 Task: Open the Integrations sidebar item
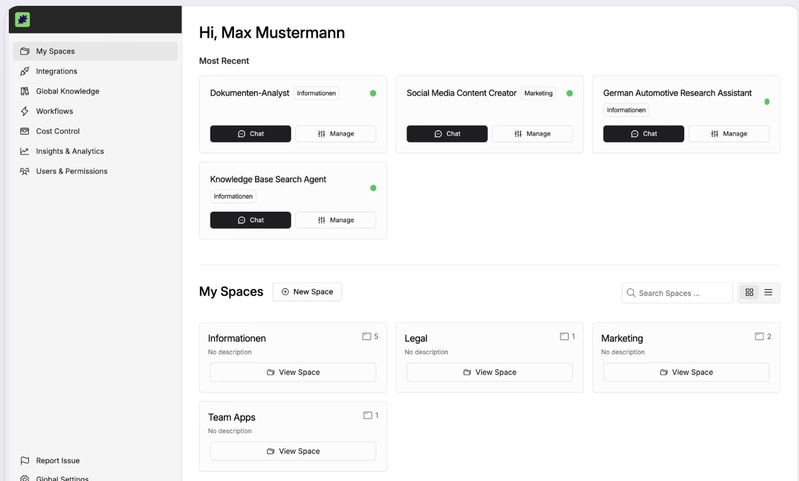coord(56,71)
